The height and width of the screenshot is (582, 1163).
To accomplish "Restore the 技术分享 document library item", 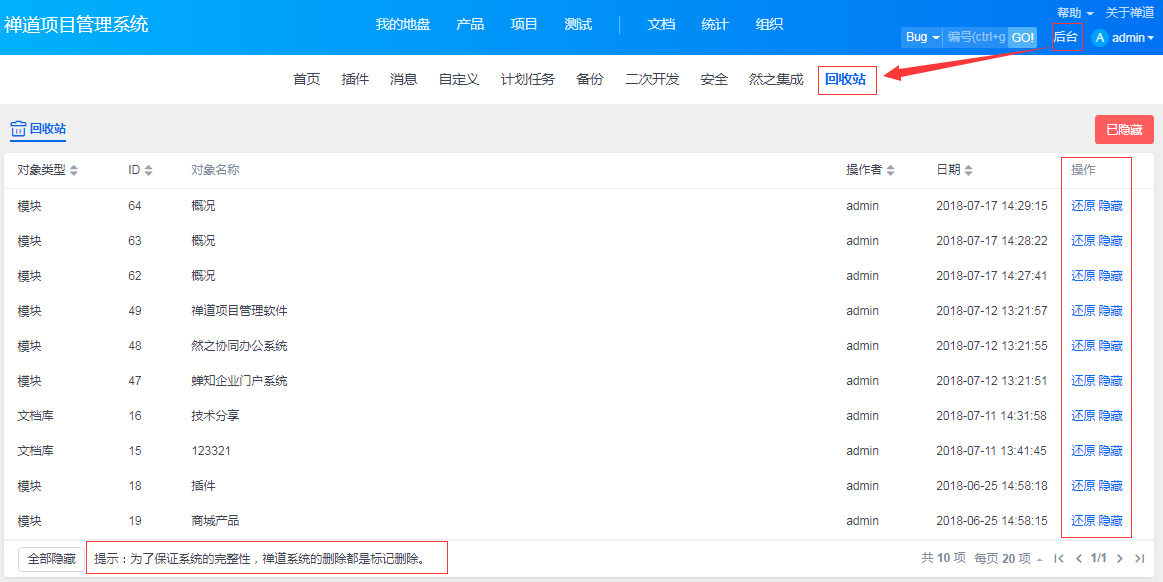I will (x=1083, y=416).
